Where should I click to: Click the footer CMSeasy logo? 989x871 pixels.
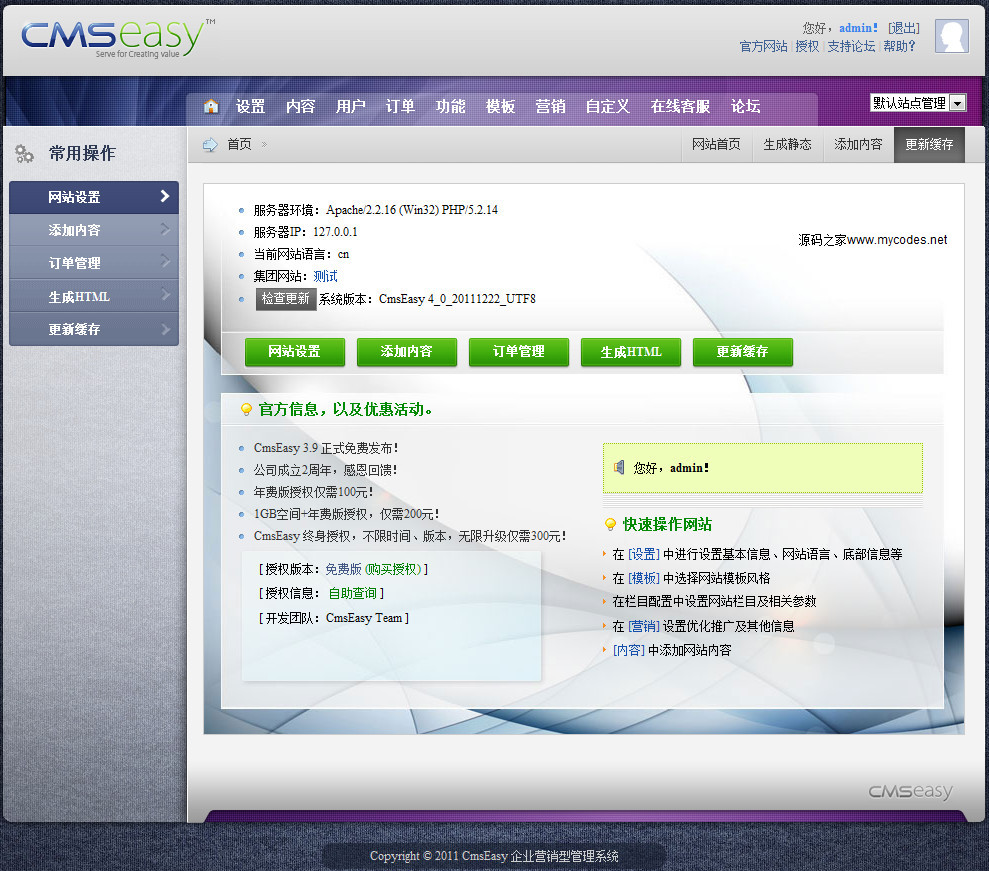coord(910,791)
